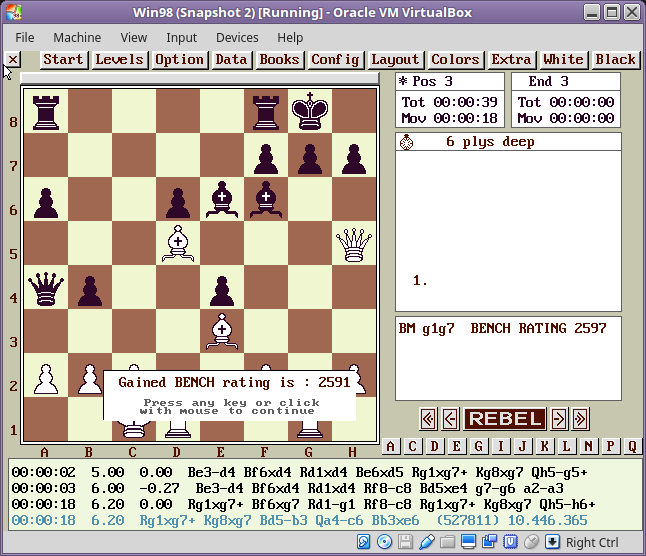Click the blue analysis line starting Rg1xg7+ Kg8xg7
The height and width of the screenshot is (556, 646).
[x=300, y=520]
